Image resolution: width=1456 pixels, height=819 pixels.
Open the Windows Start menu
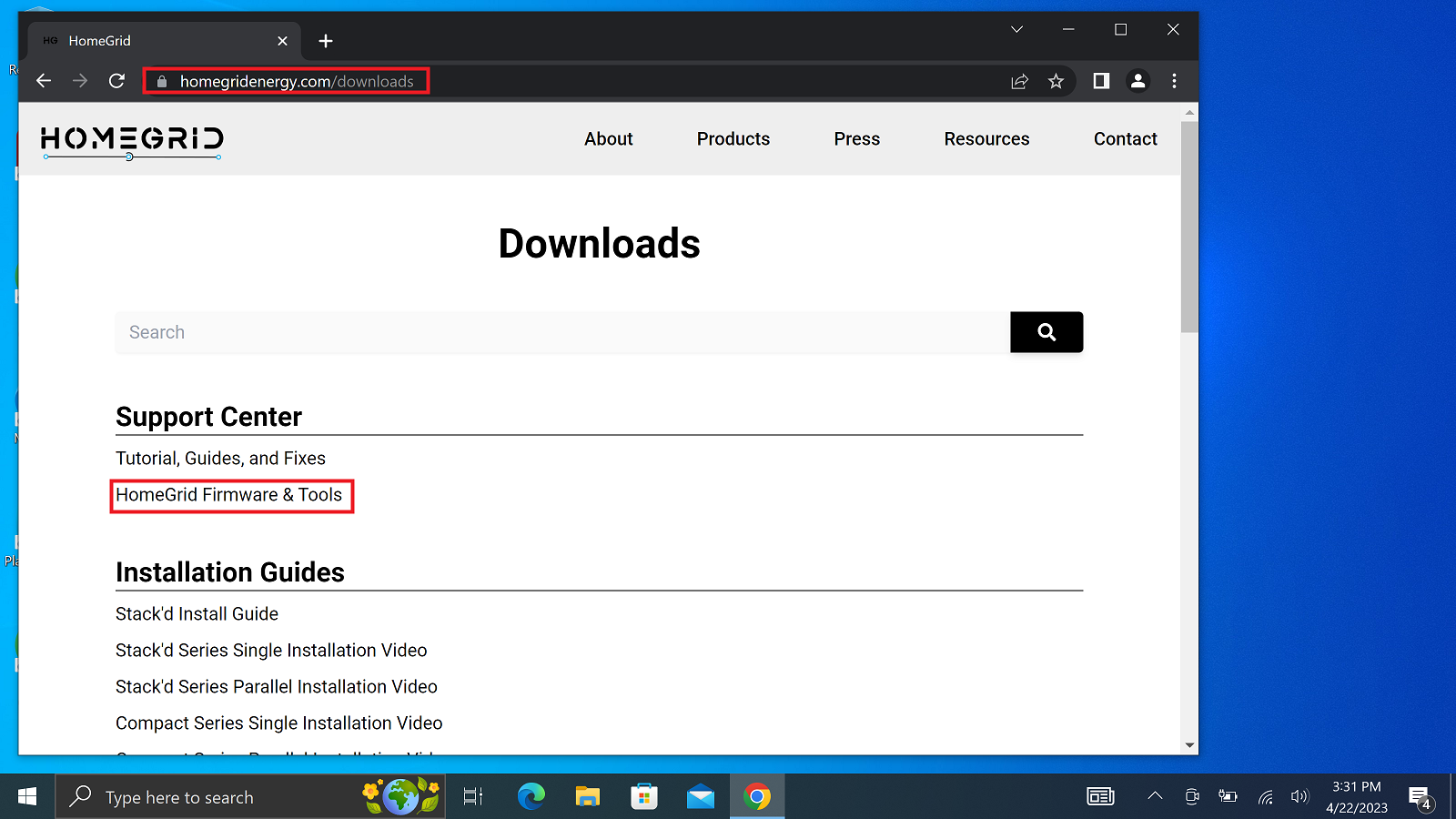pyautogui.click(x=27, y=797)
